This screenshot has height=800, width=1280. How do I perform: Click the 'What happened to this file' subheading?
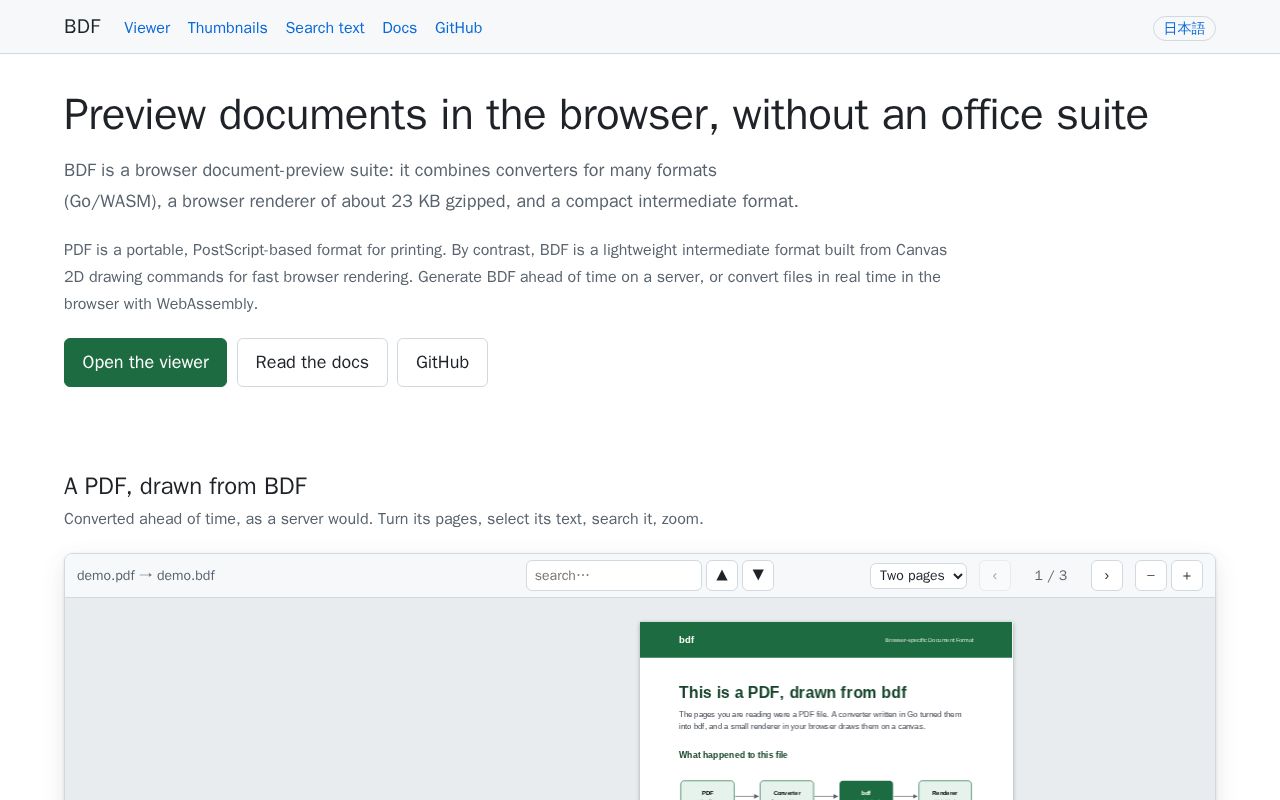[733, 755]
